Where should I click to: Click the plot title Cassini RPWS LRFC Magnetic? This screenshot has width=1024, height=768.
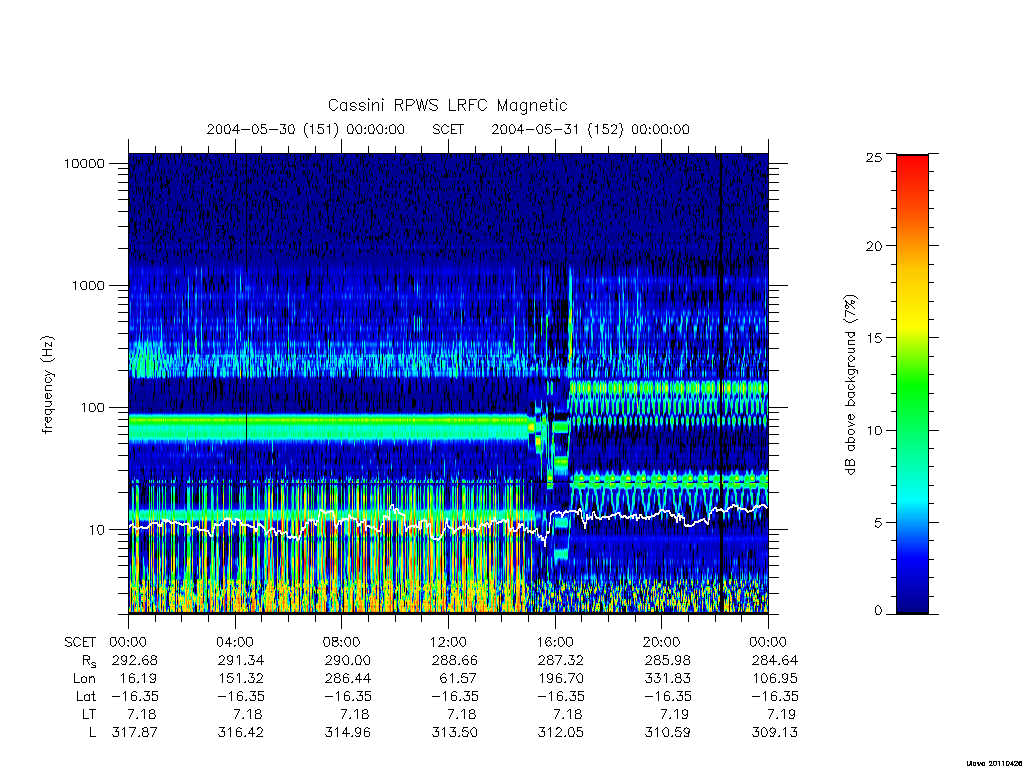pos(447,105)
